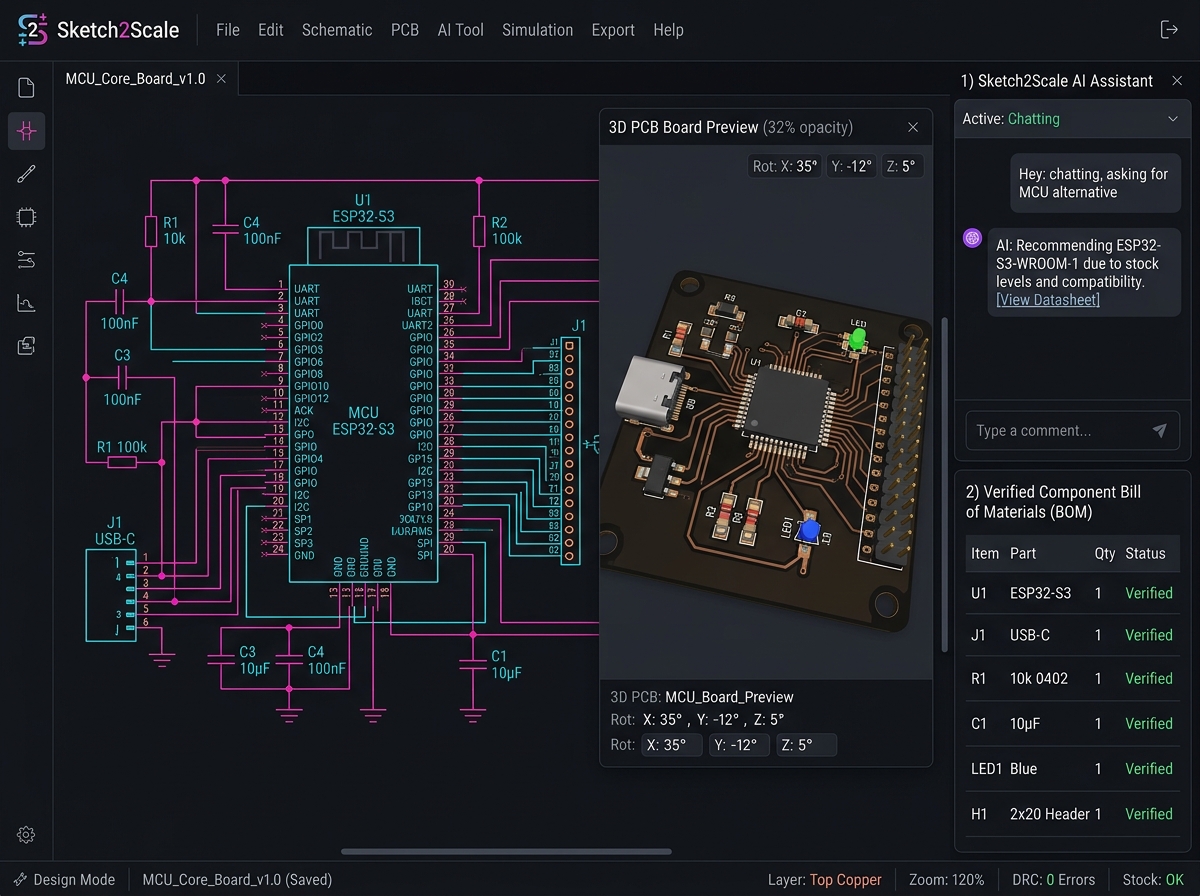The image size is (1200, 896).
Task: Select the U1 ESP32-S3 label on schematic
Action: point(362,207)
